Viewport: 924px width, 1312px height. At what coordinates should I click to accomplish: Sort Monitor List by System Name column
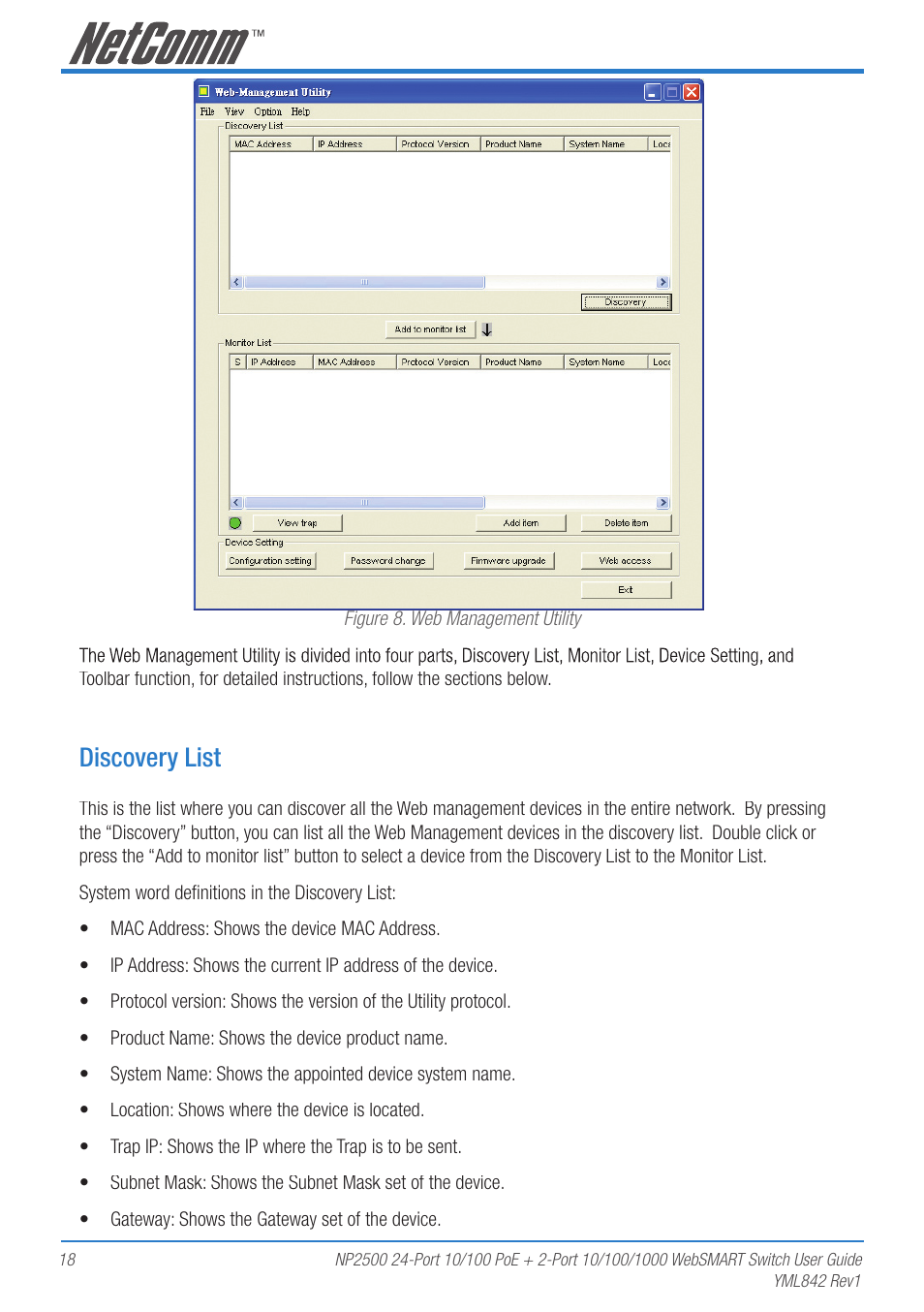point(605,362)
